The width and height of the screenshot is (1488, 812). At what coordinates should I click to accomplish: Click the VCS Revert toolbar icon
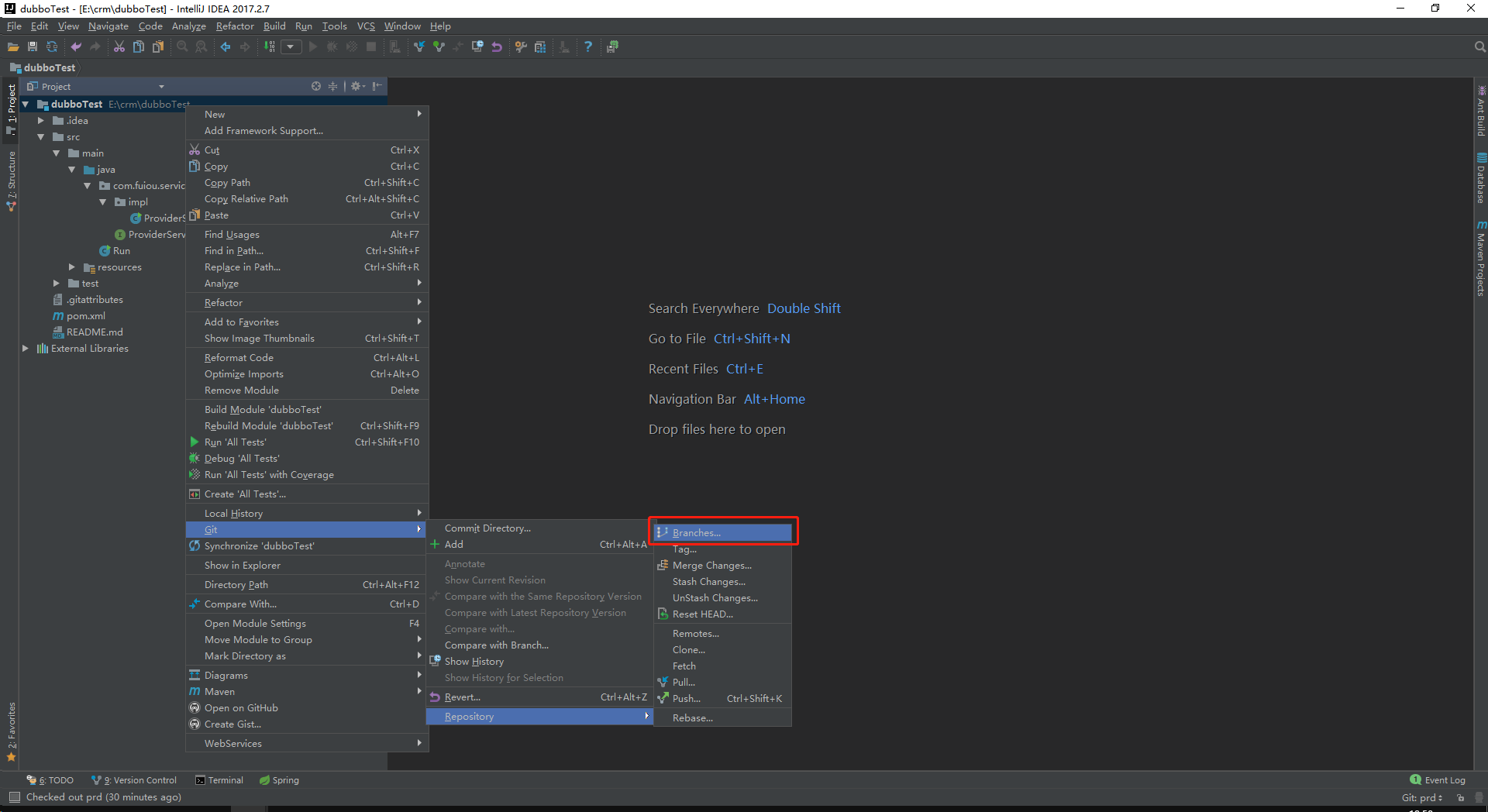[497, 47]
